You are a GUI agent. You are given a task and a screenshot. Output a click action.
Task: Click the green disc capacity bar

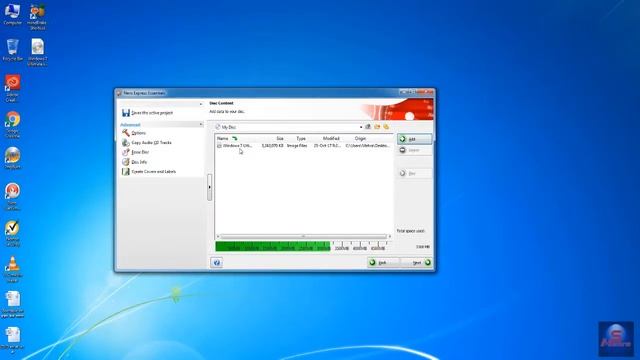(273, 247)
